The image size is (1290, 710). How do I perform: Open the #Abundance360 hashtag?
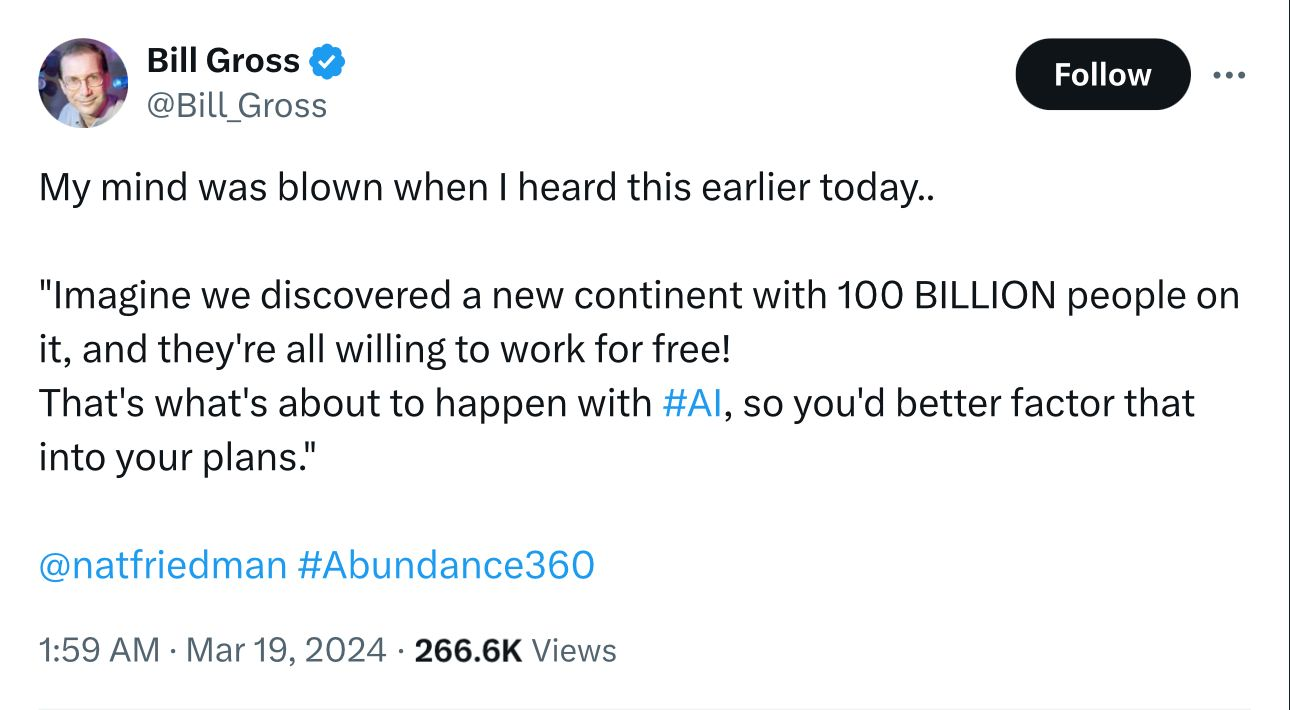446,566
